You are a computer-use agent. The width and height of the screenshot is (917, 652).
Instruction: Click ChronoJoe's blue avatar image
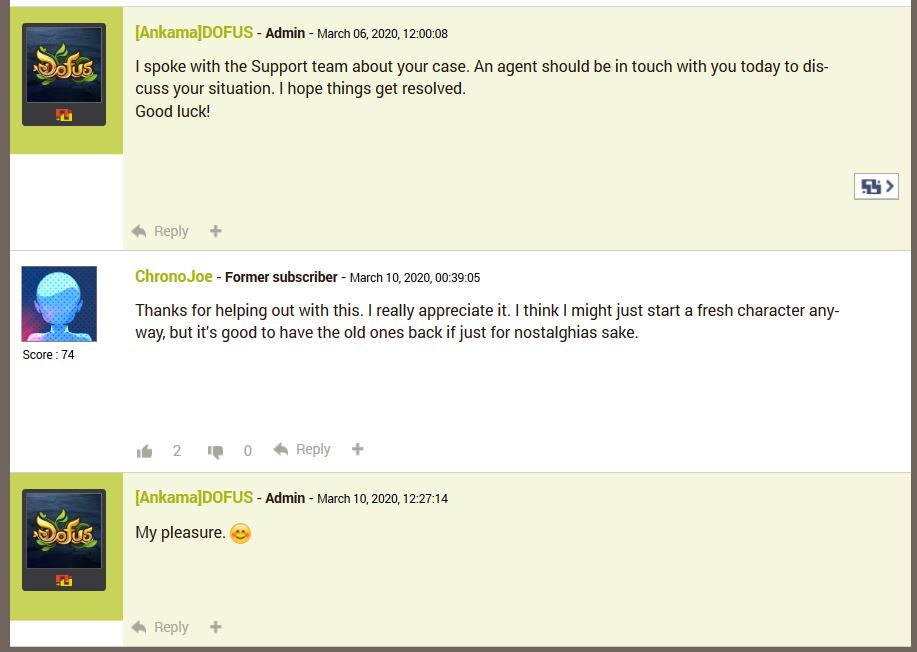click(x=59, y=304)
